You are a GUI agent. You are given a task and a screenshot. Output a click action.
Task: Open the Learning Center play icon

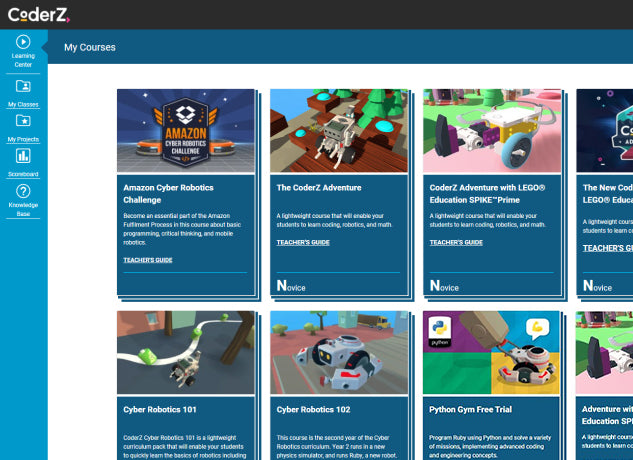click(23, 42)
